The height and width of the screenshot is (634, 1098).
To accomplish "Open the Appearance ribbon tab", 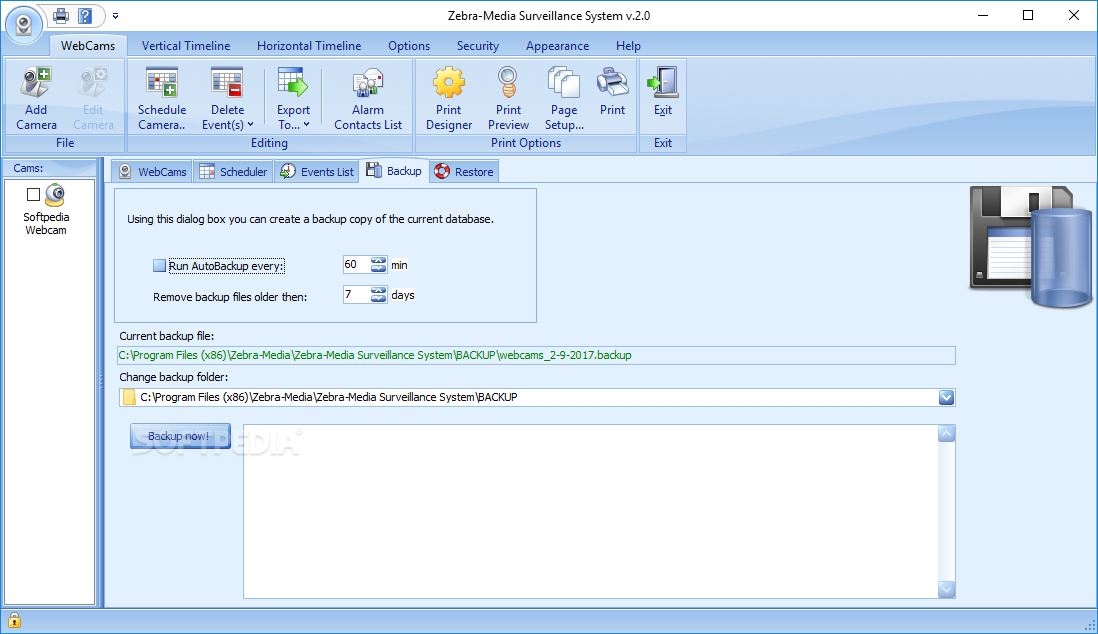I will 557,46.
